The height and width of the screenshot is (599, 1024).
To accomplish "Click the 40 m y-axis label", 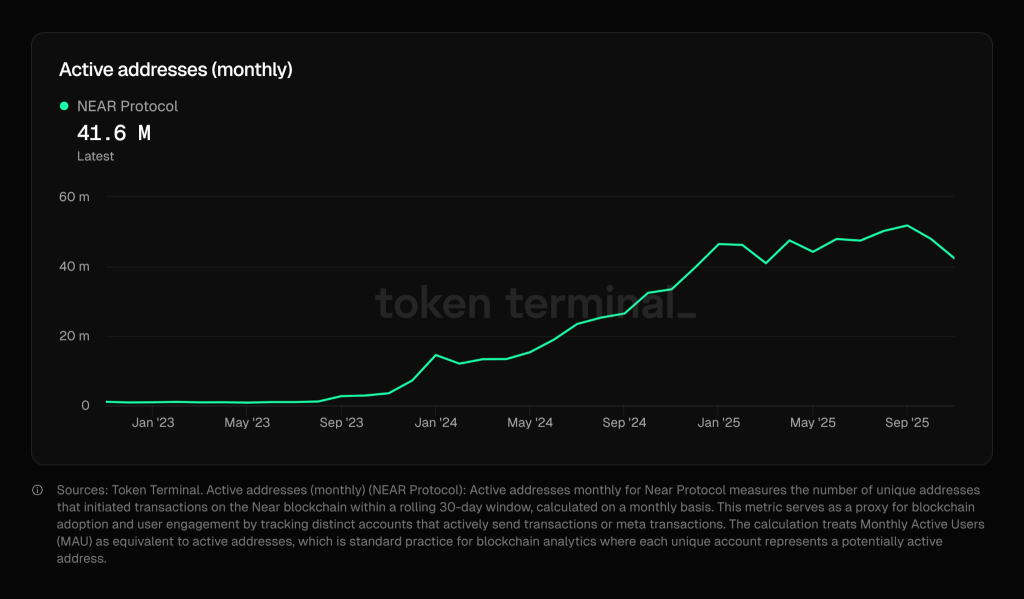I will click(x=74, y=267).
